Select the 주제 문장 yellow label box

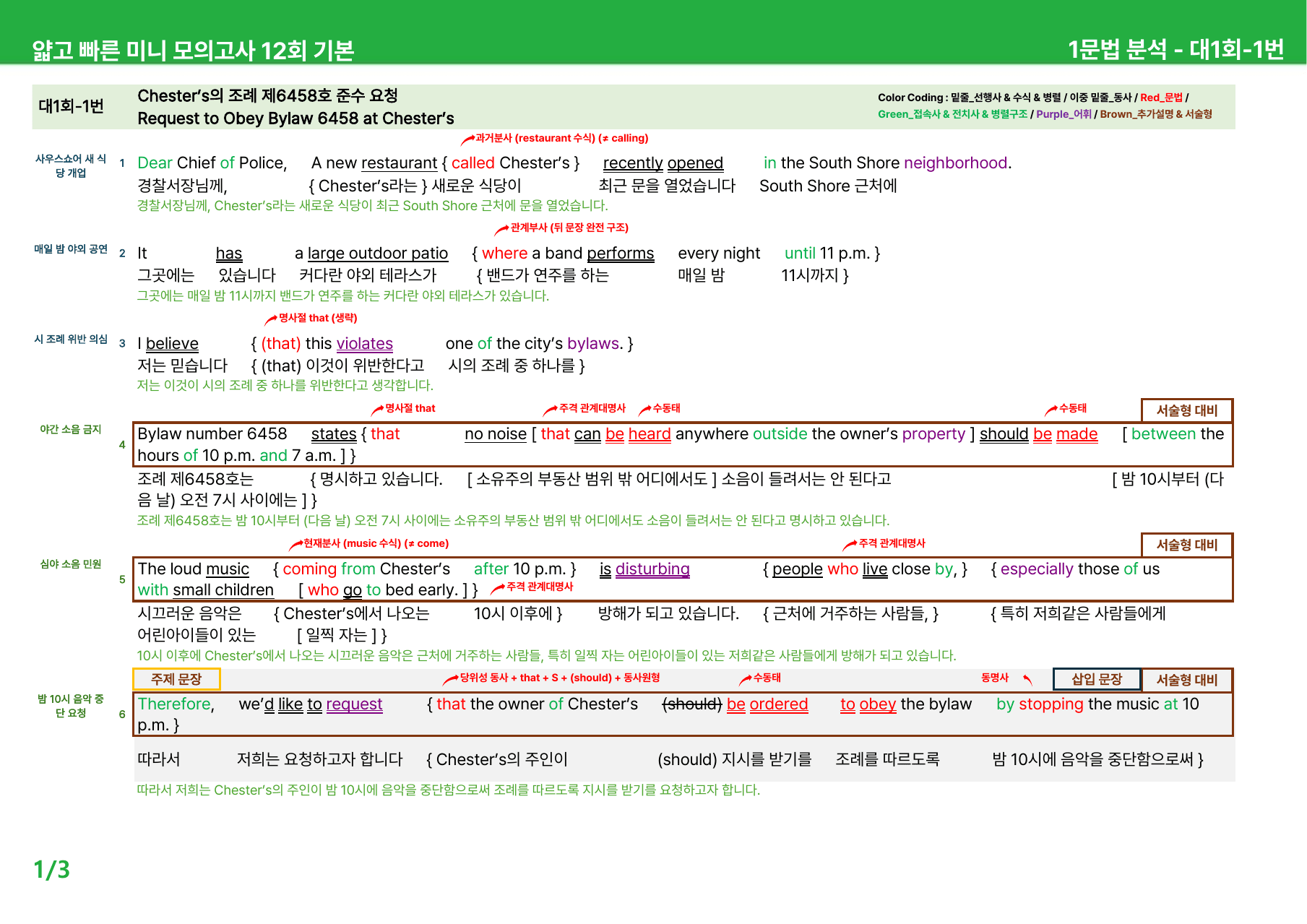coord(176,679)
